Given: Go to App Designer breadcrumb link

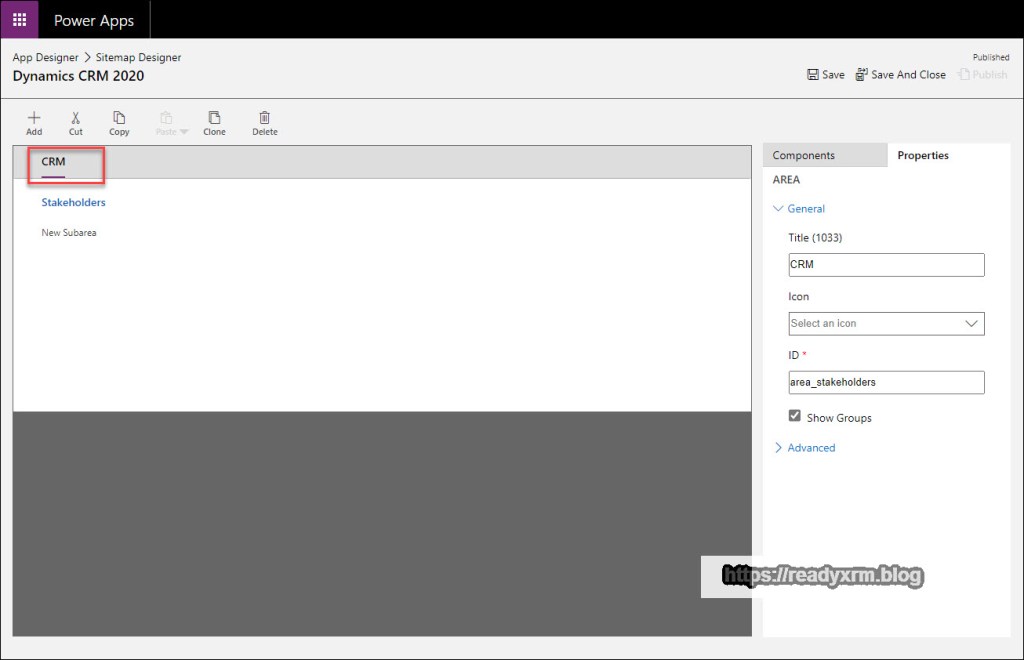Looking at the screenshot, I should pos(45,58).
